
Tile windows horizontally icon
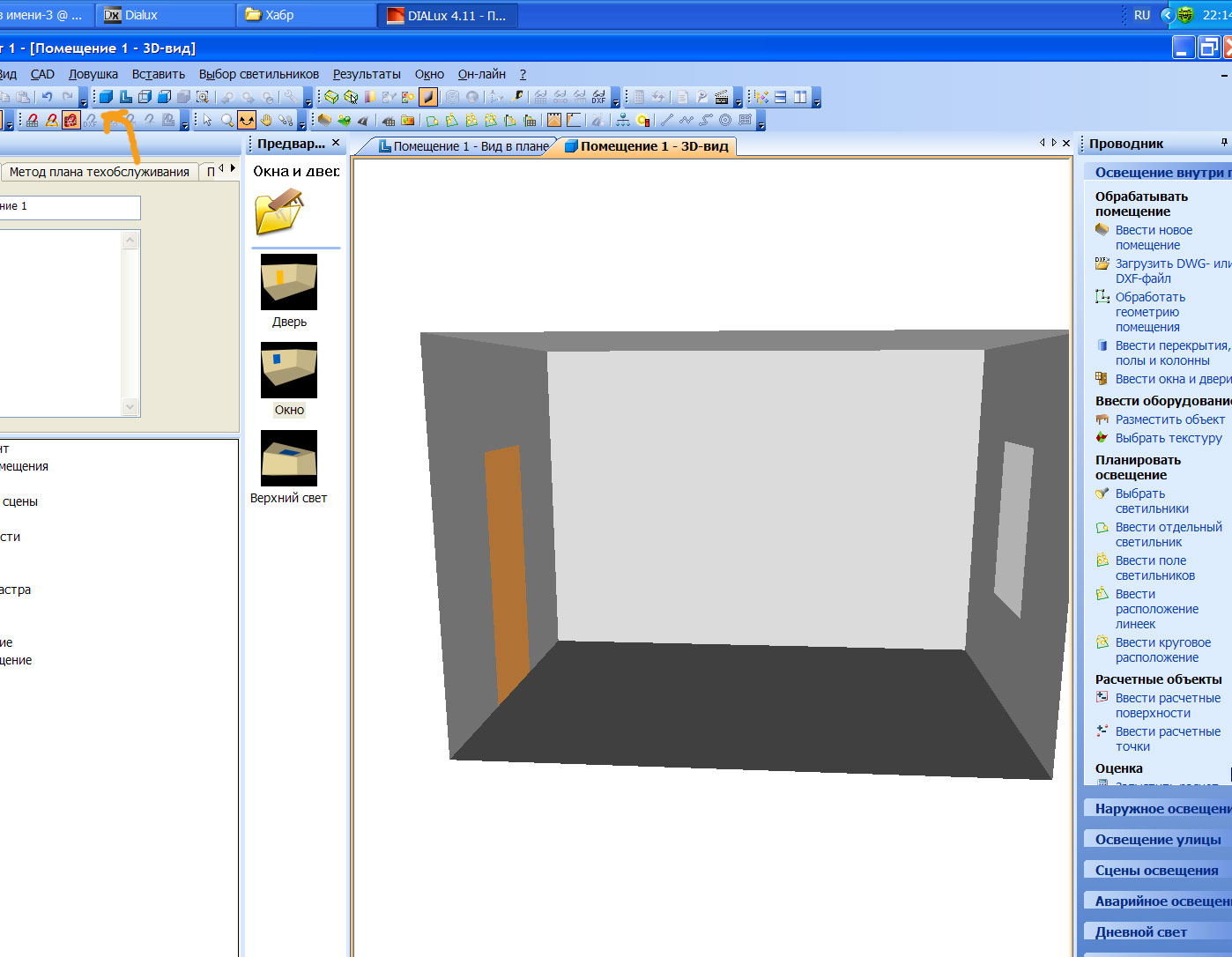pyautogui.click(x=781, y=97)
